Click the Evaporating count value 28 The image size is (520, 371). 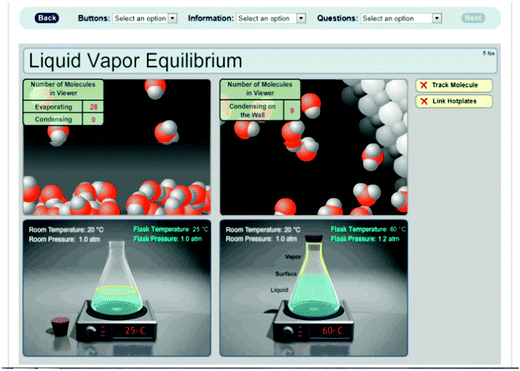coord(93,107)
